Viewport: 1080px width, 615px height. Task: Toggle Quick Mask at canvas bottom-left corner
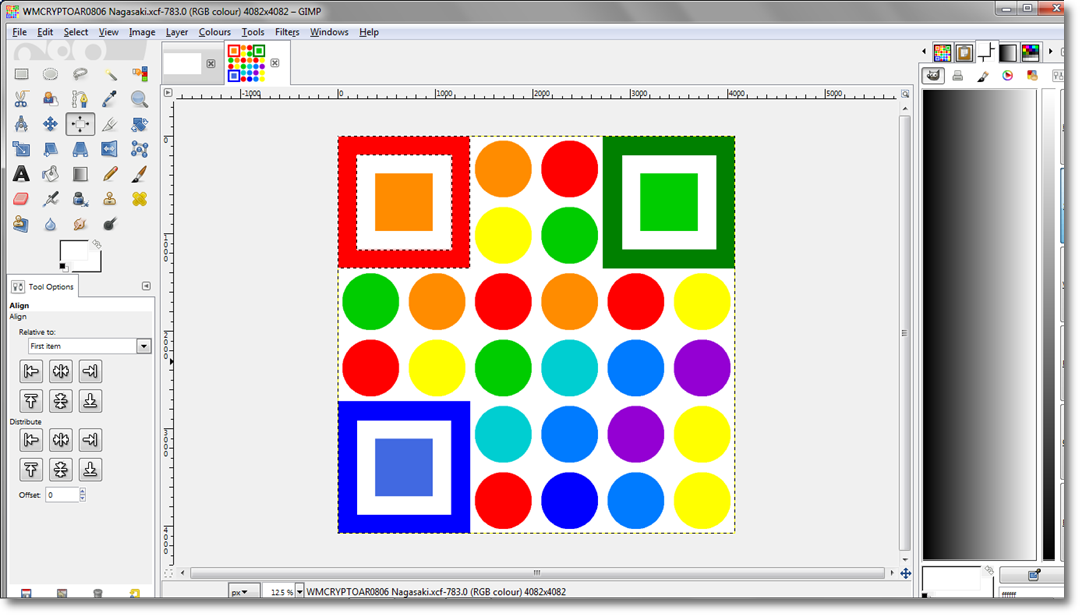pyautogui.click(x=168, y=573)
